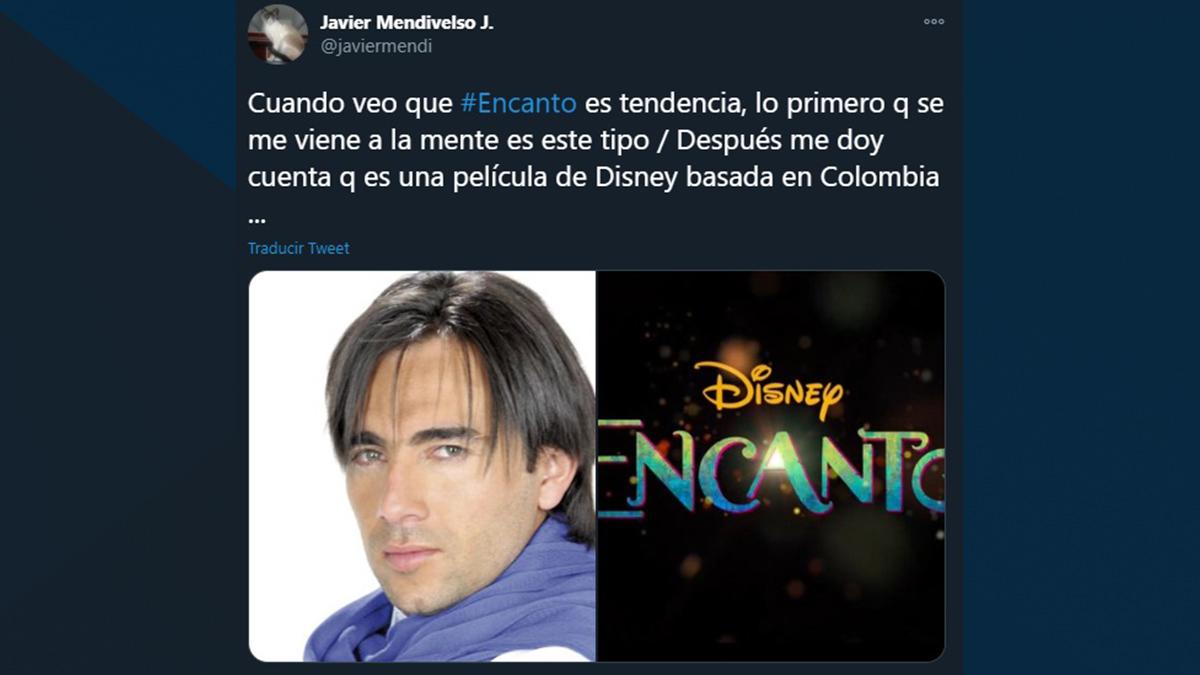Open the tweet's three-dot more options menu
This screenshot has height=675, width=1200.
tap(933, 21)
